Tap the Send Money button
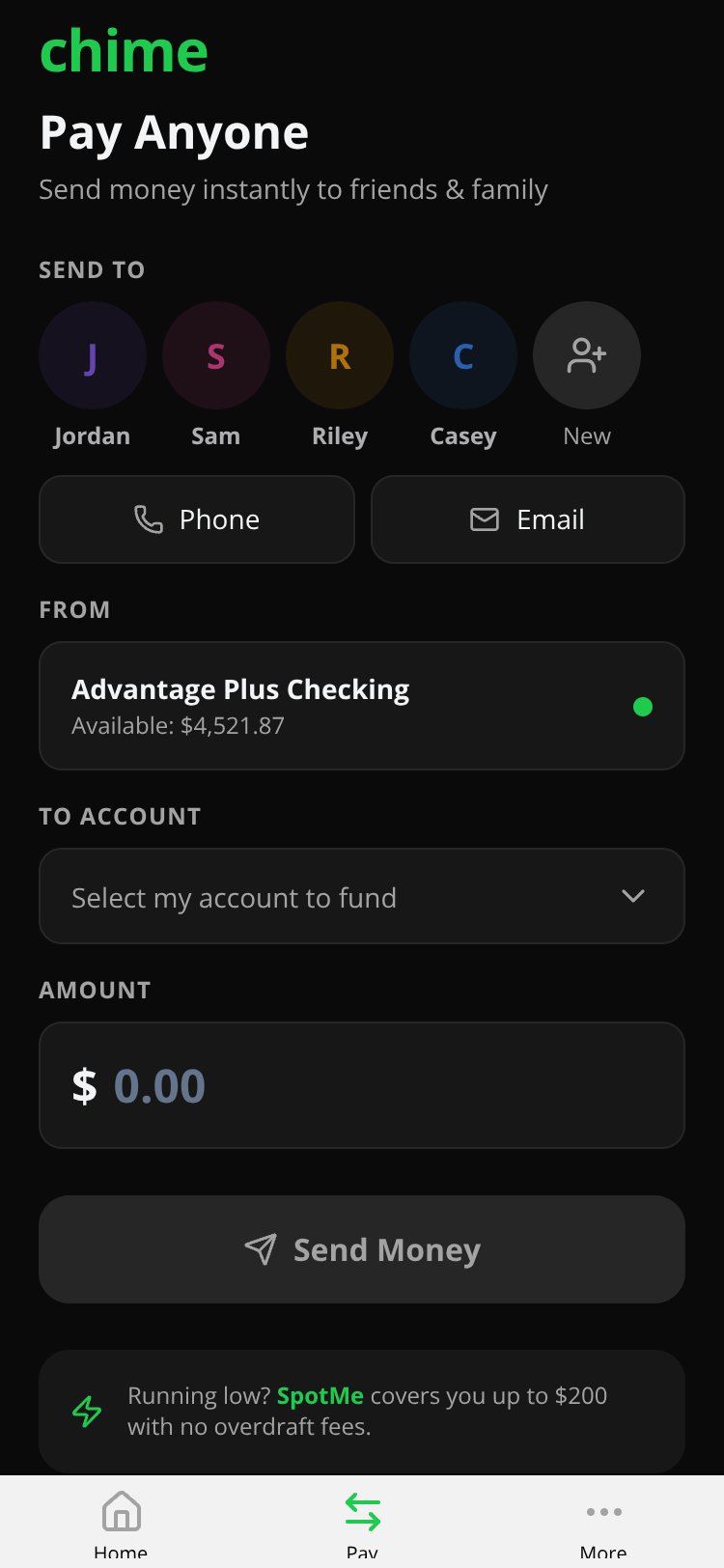This screenshot has height=1568, width=724. pos(362,1249)
